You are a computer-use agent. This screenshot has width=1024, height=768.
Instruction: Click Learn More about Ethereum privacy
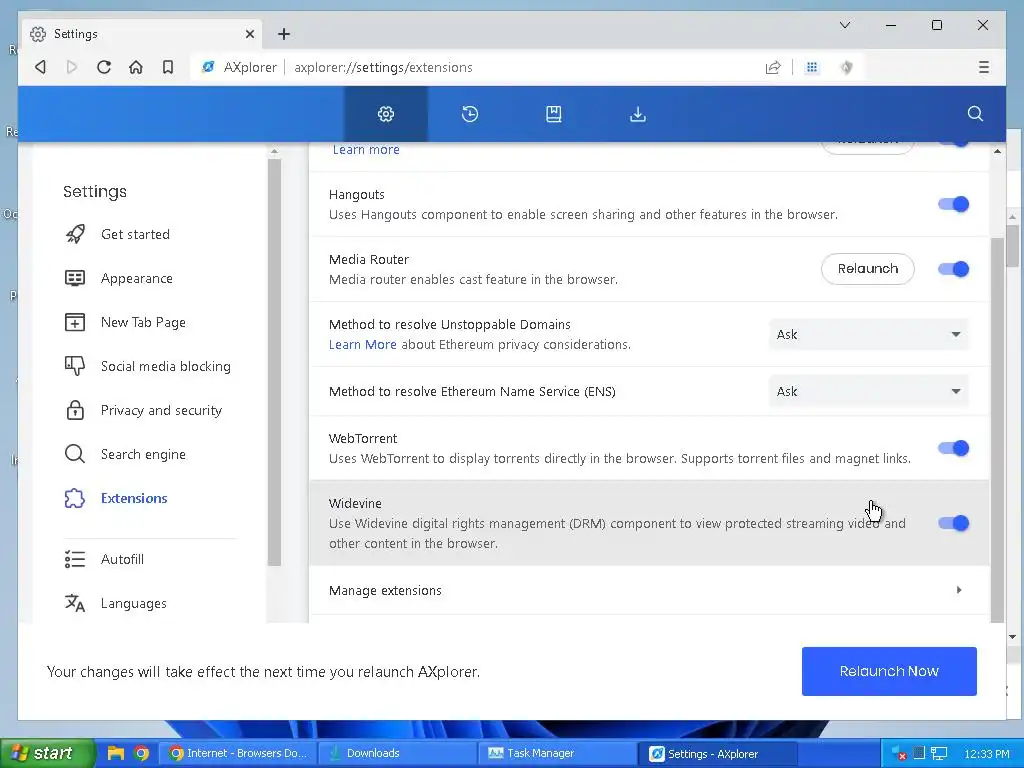click(x=362, y=344)
